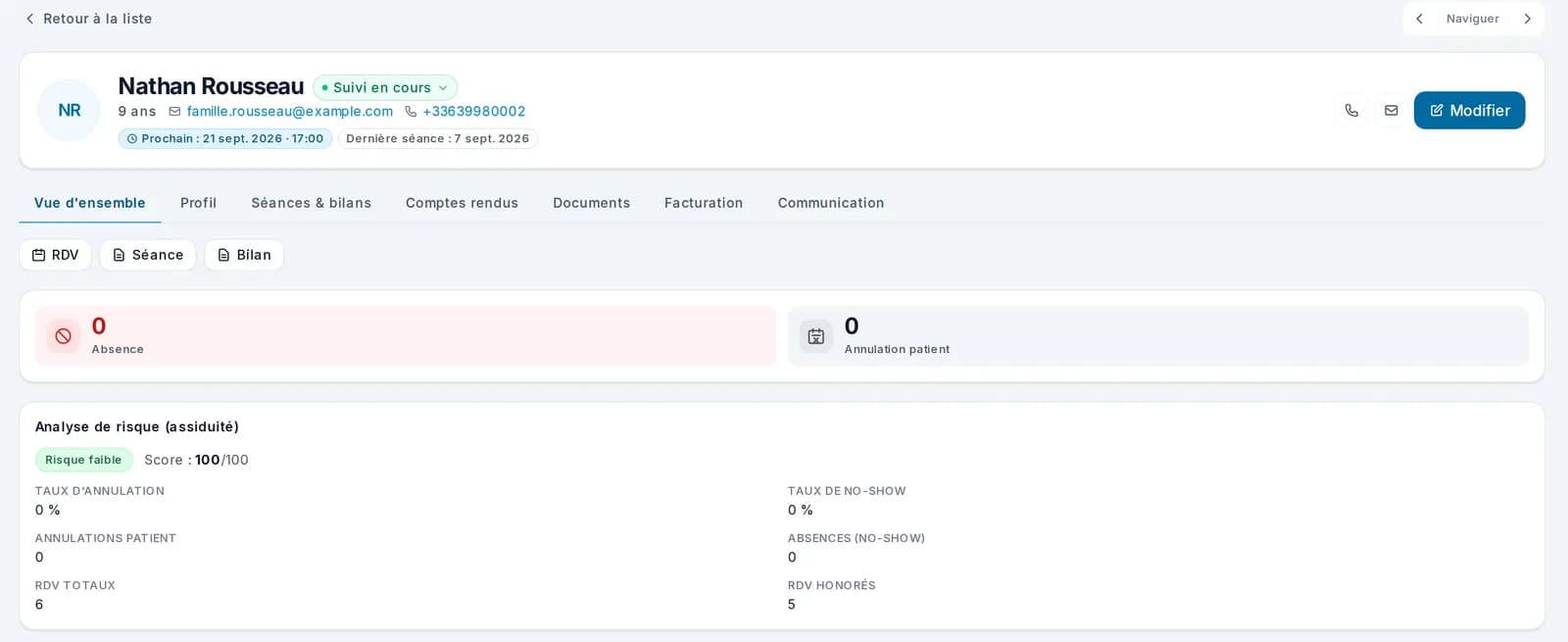Switch to the Profil tab
Image resolution: width=1568 pixels, height=642 pixels.
(x=198, y=203)
